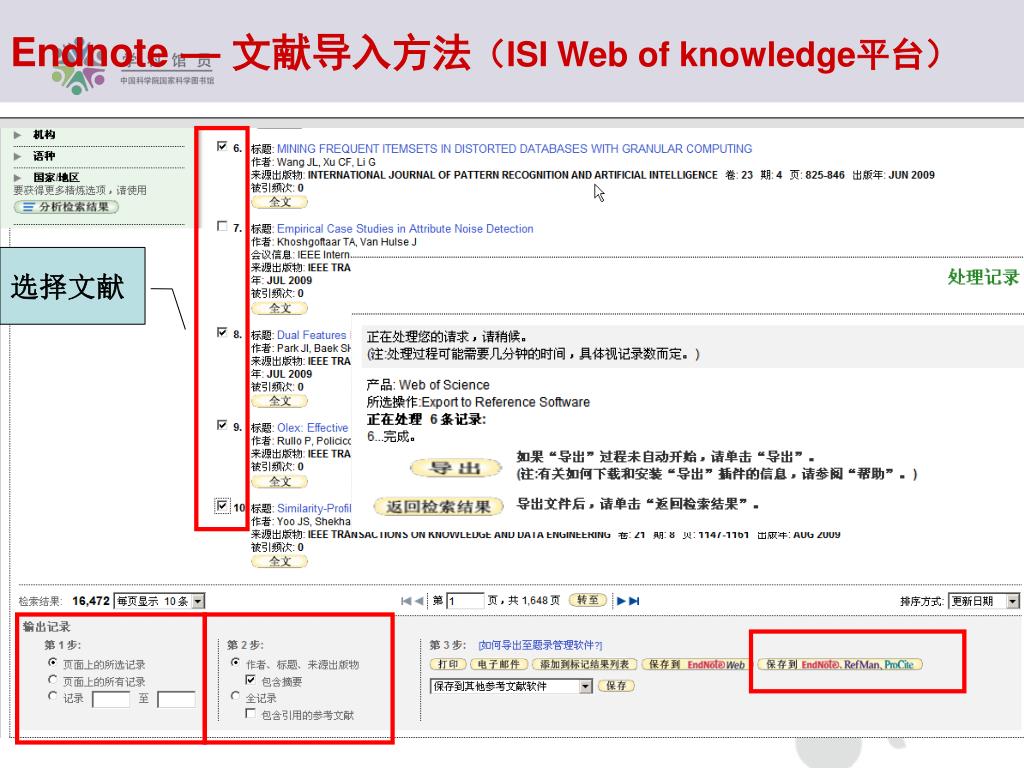Image resolution: width=1024 pixels, height=768 pixels.
Task: Toggle the 包含摘要 checkbox
Action: tap(250, 680)
